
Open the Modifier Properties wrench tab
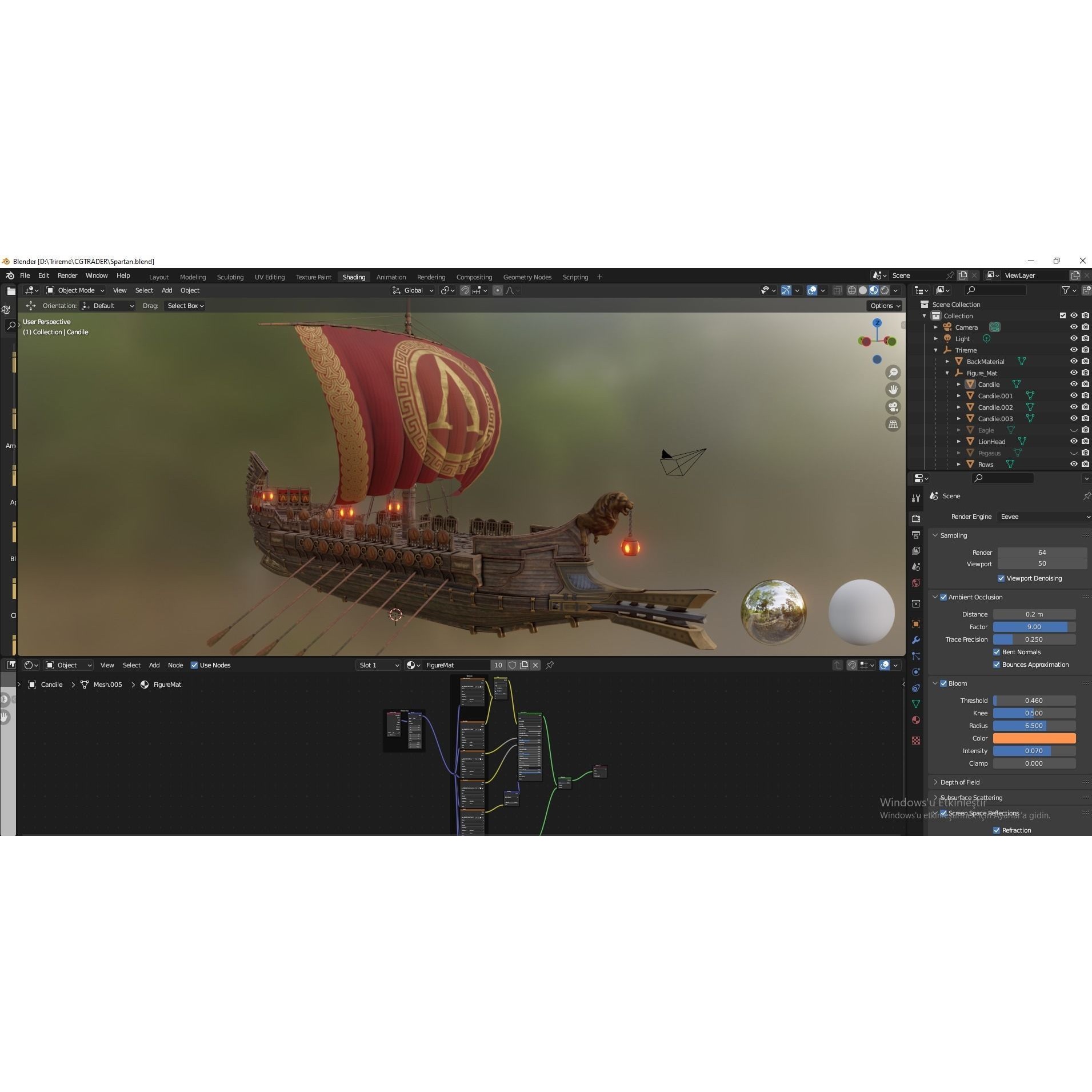917,639
